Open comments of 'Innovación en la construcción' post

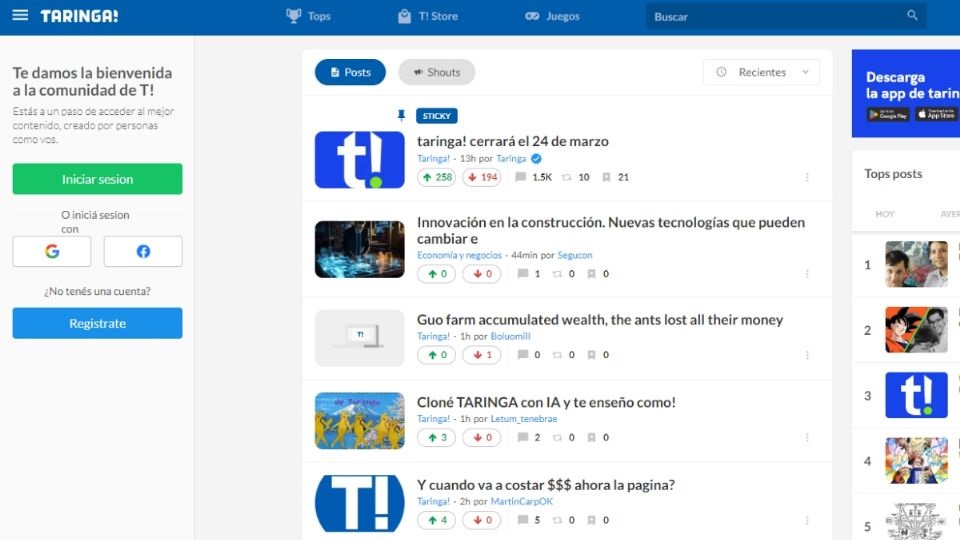529,274
